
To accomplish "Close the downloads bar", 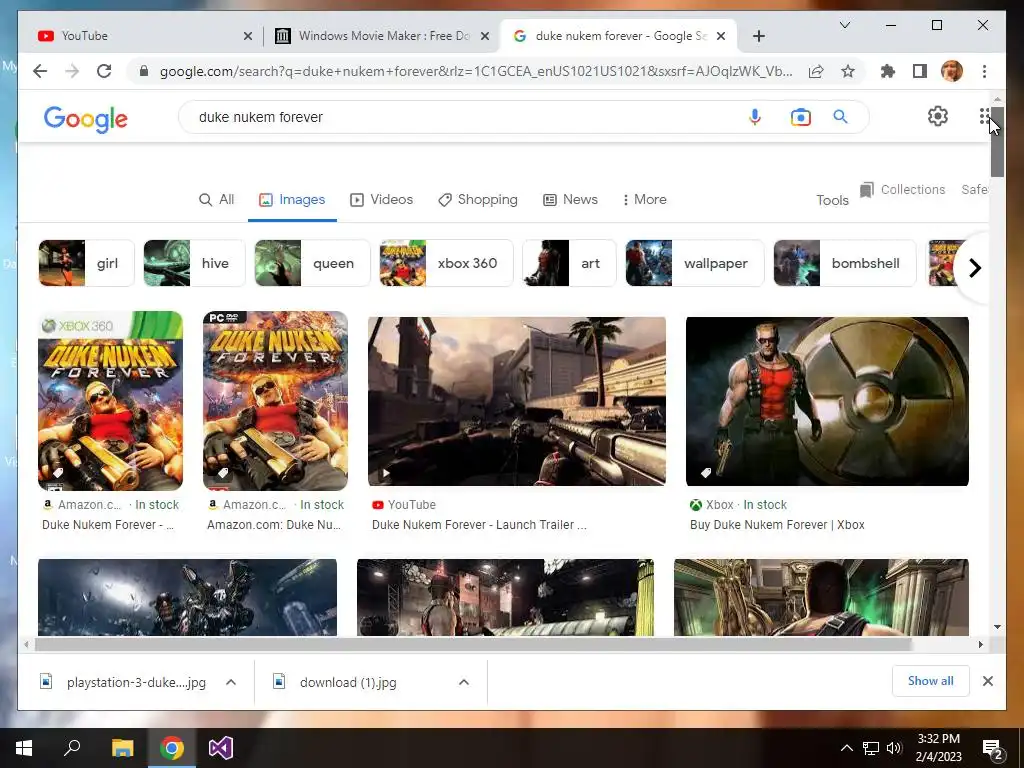I will (987, 681).
